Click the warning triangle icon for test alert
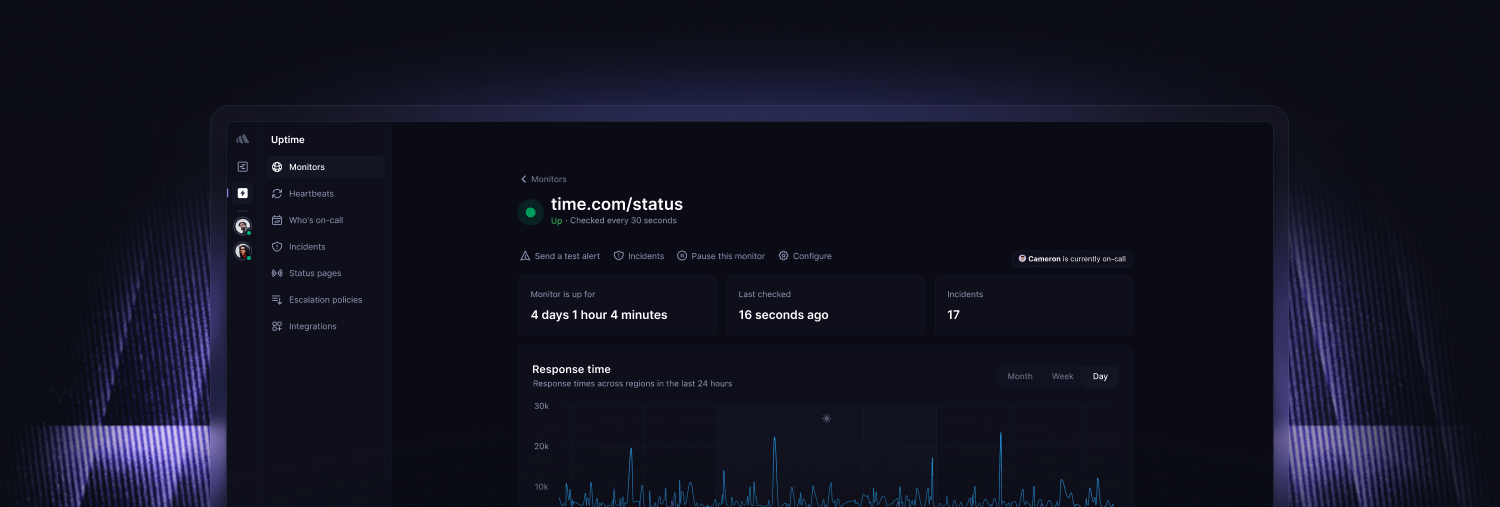 525,256
